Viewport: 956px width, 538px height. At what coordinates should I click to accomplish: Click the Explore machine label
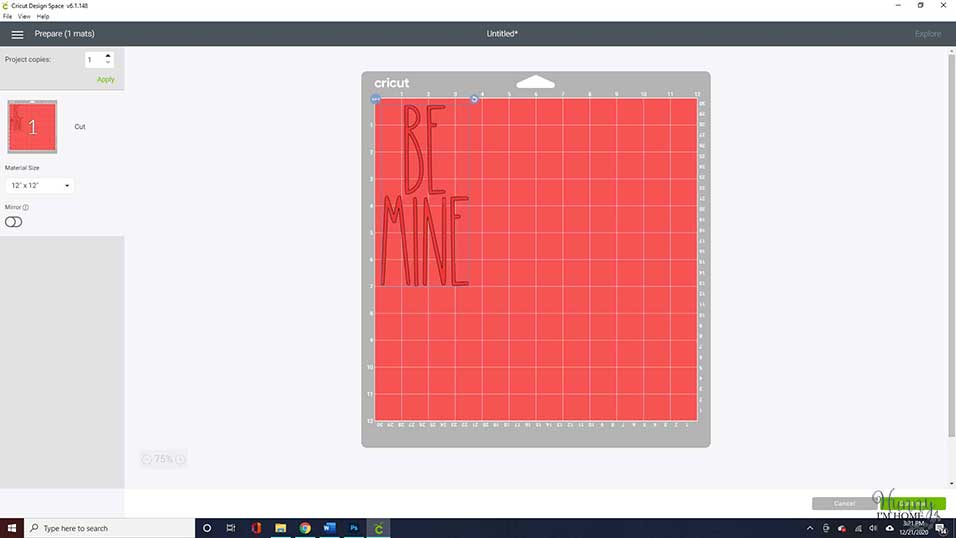(x=927, y=34)
